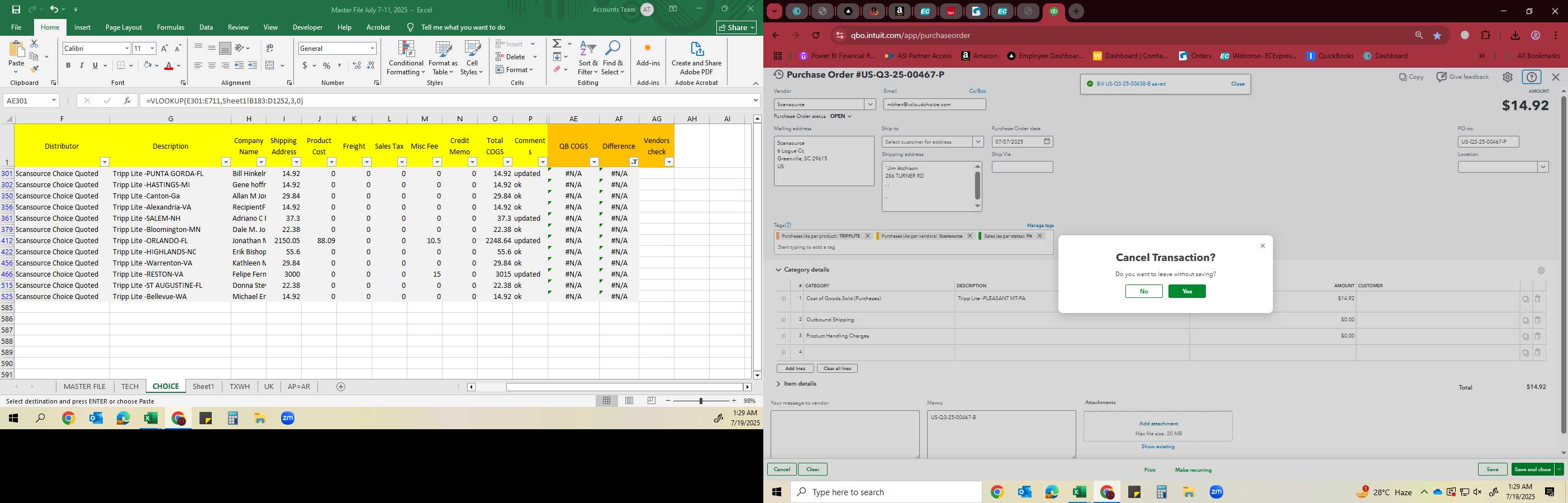Open Description column filter dropdown
This screenshot has width=1568, height=503.
click(226, 162)
